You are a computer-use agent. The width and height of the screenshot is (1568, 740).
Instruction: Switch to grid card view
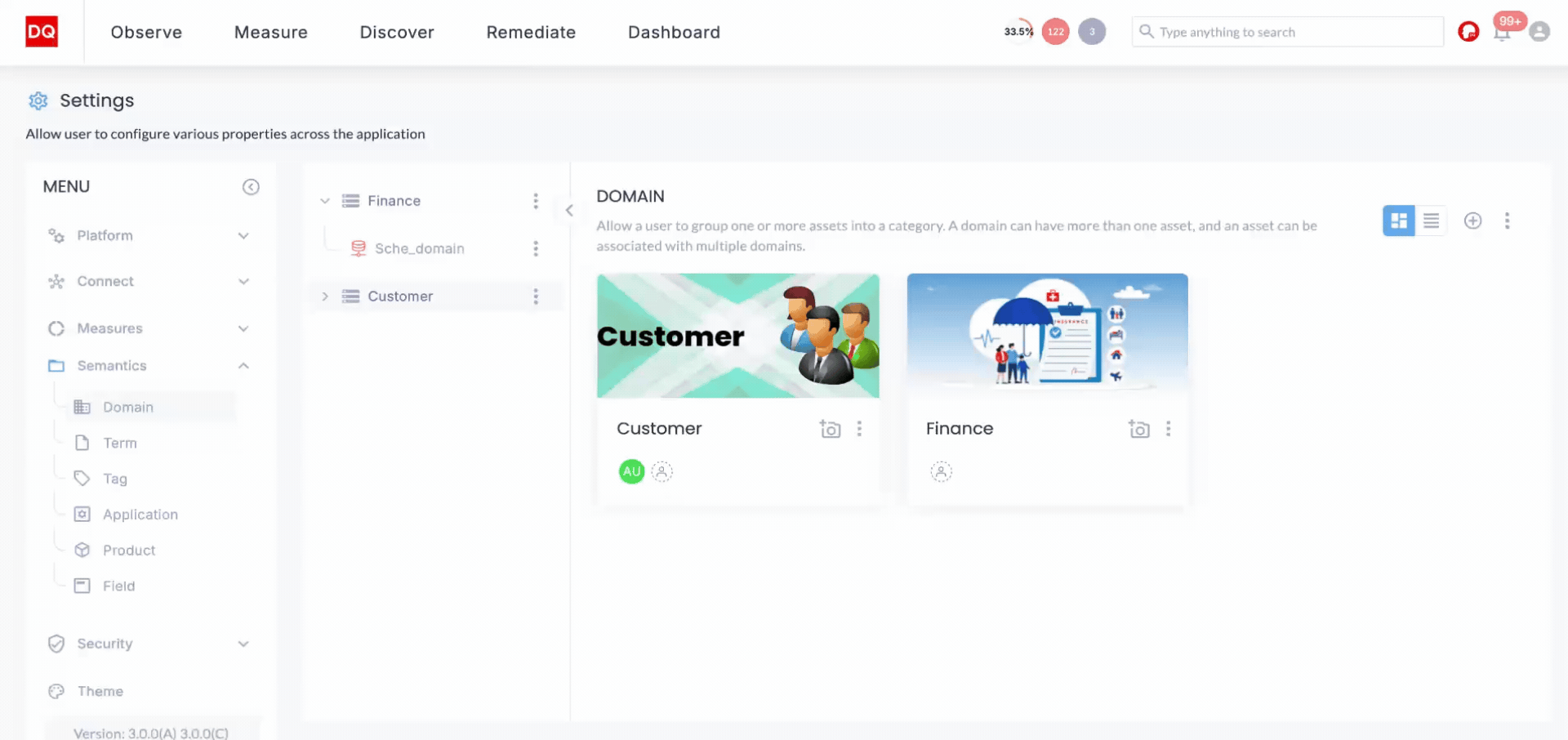(x=1398, y=221)
